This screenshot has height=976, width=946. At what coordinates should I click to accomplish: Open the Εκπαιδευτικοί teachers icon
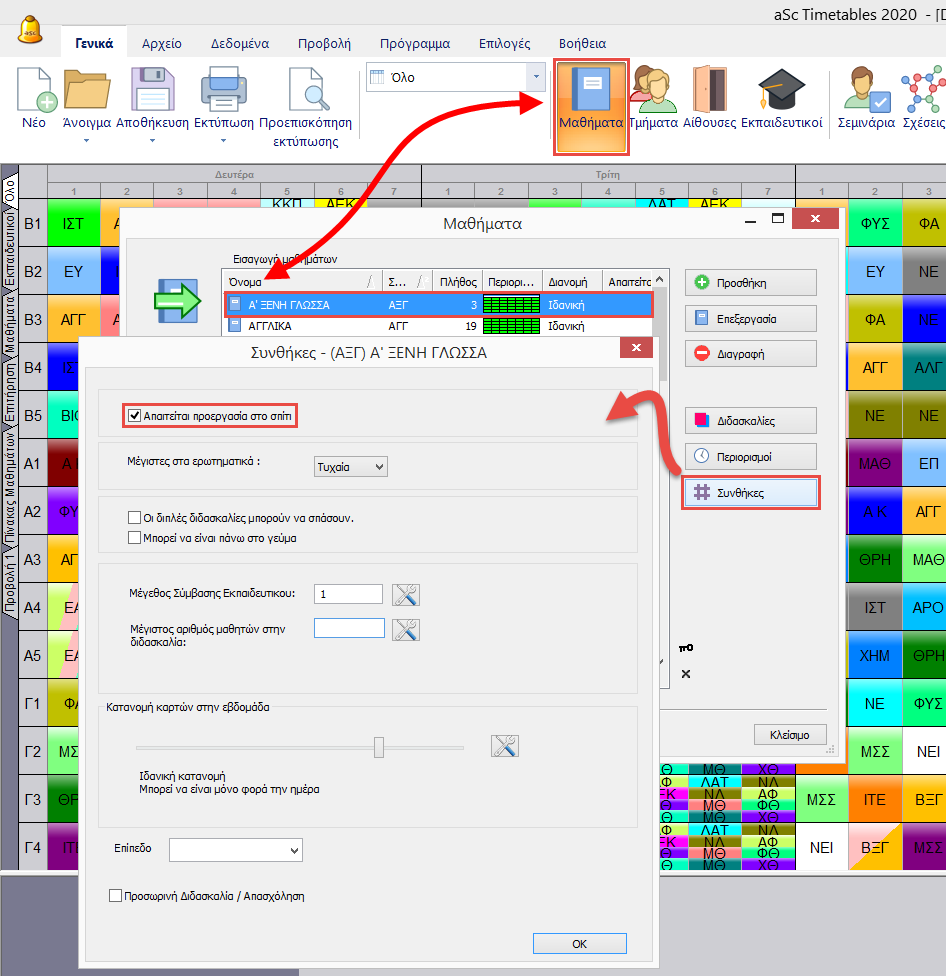[781, 92]
